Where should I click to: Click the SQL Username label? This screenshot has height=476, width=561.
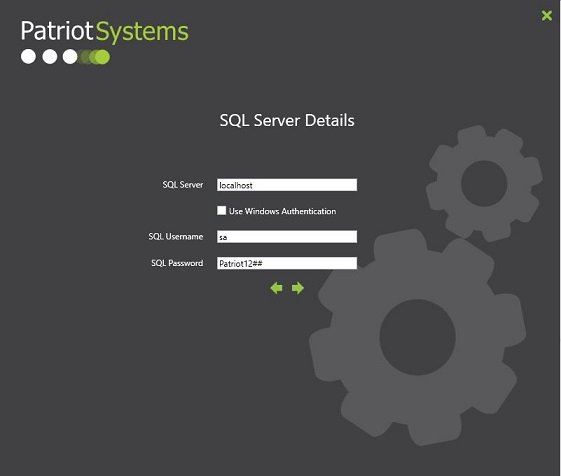click(x=176, y=237)
